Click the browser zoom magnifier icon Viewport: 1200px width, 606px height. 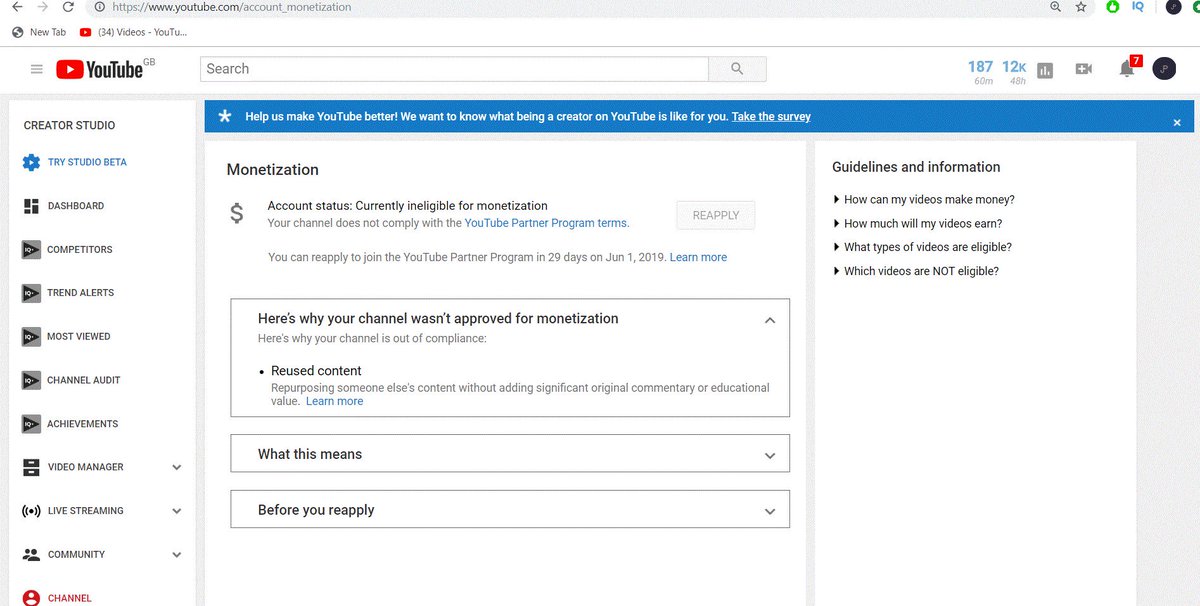click(1055, 6)
